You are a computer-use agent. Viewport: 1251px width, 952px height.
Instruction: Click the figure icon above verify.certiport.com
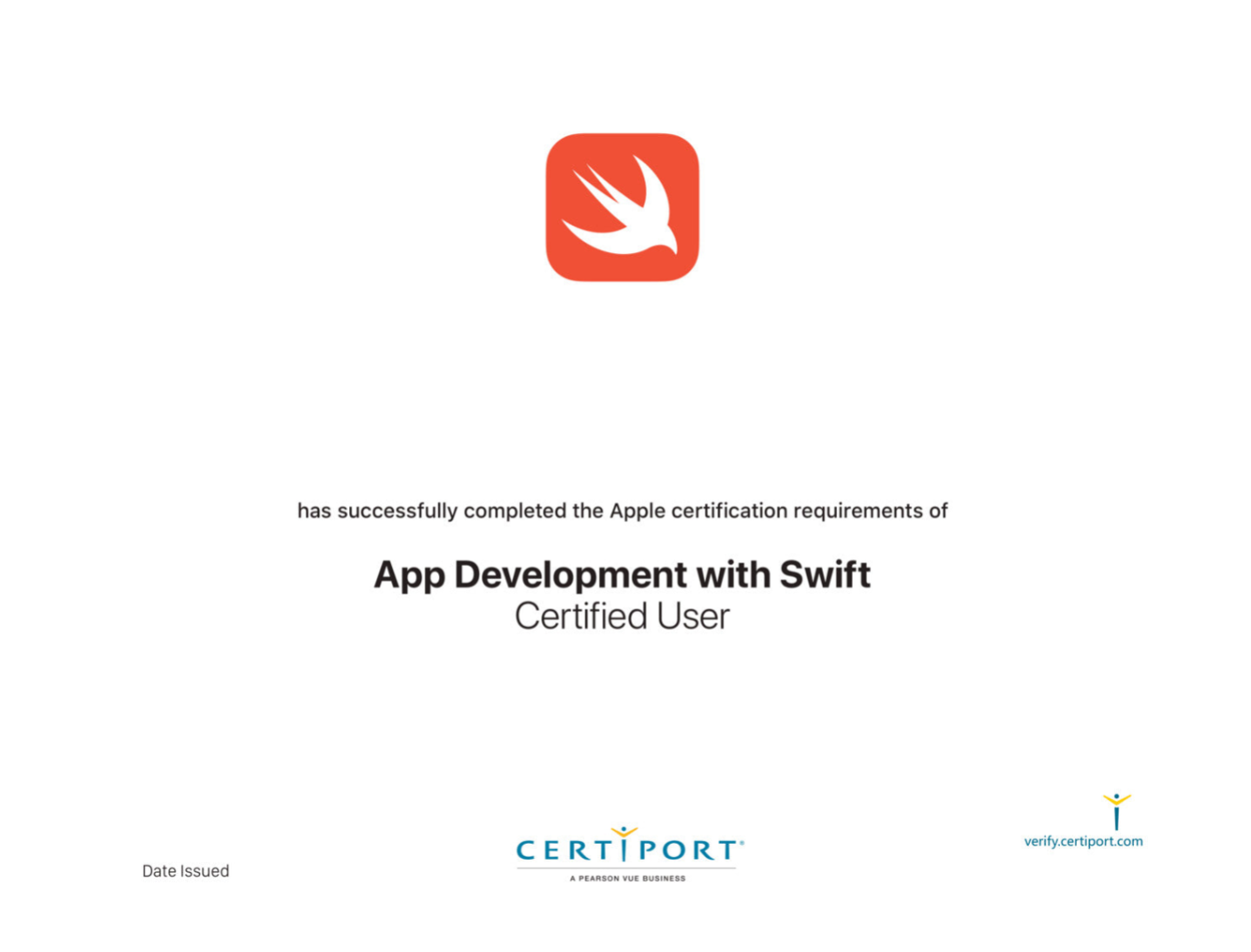click(x=1117, y=812)
